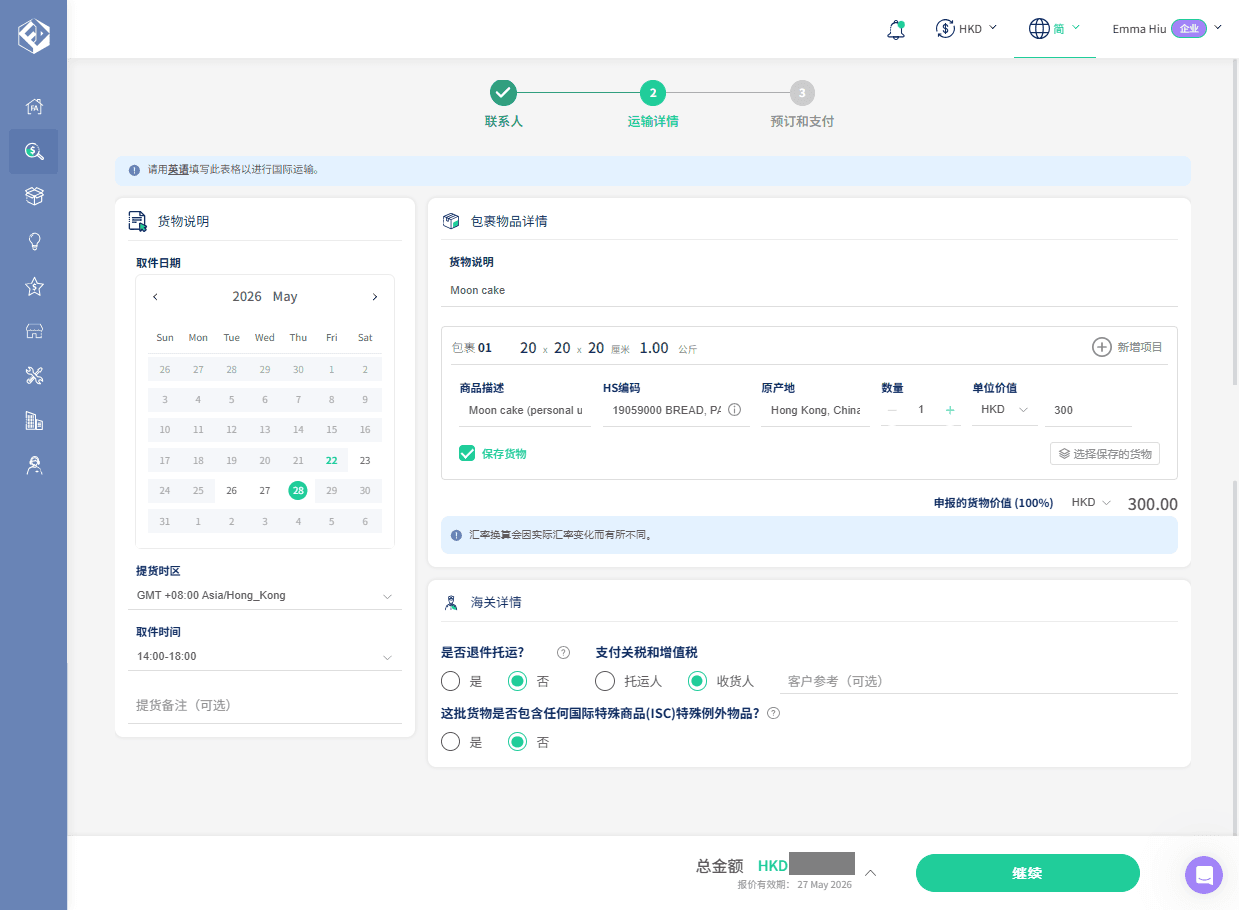This screenshot has width=1240, height=910.
Task: Select 否 for return shipment
Action: (x=517, y=681)
